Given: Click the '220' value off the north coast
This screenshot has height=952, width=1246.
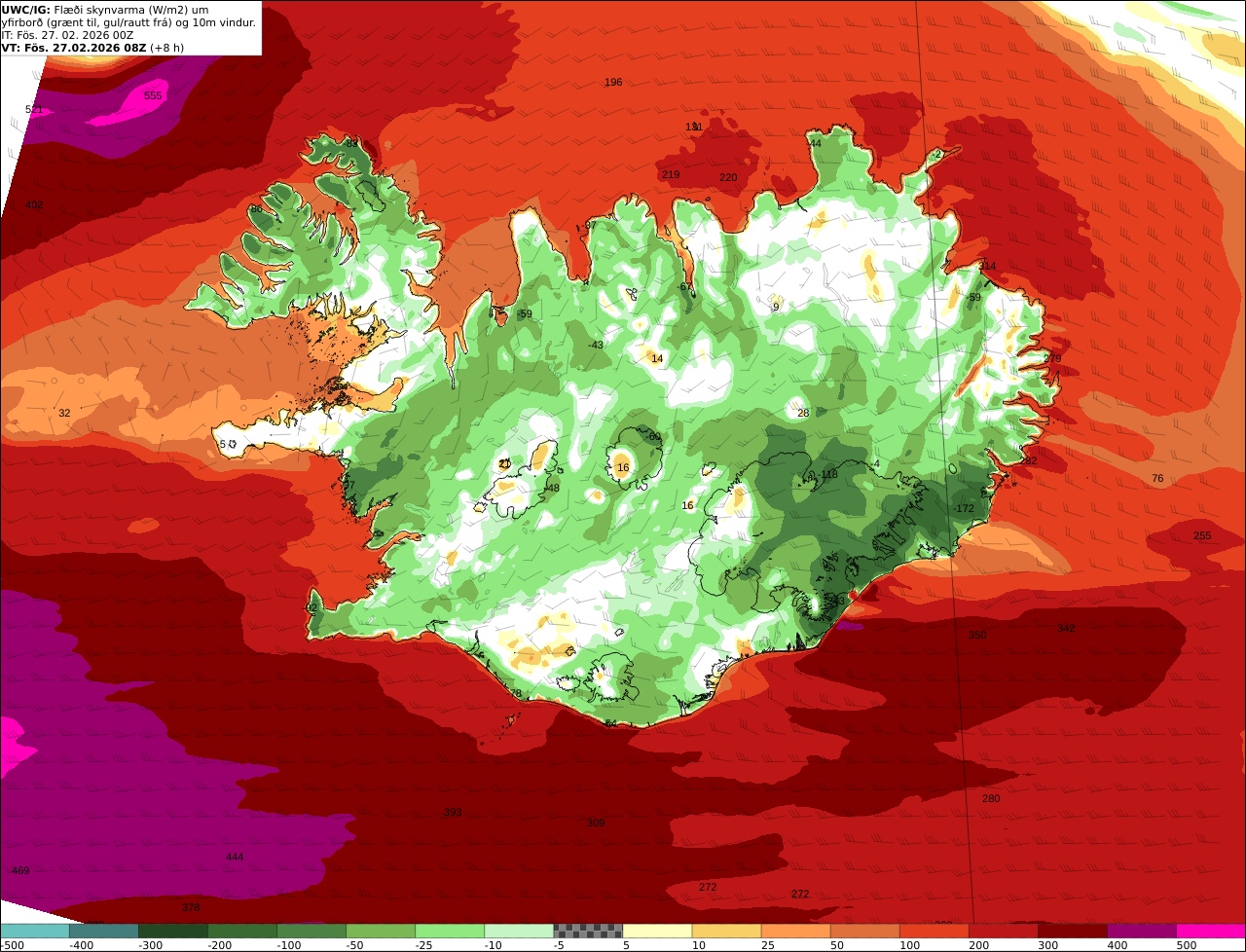Looking at the screenshot, I should click(x=728, y=177).
